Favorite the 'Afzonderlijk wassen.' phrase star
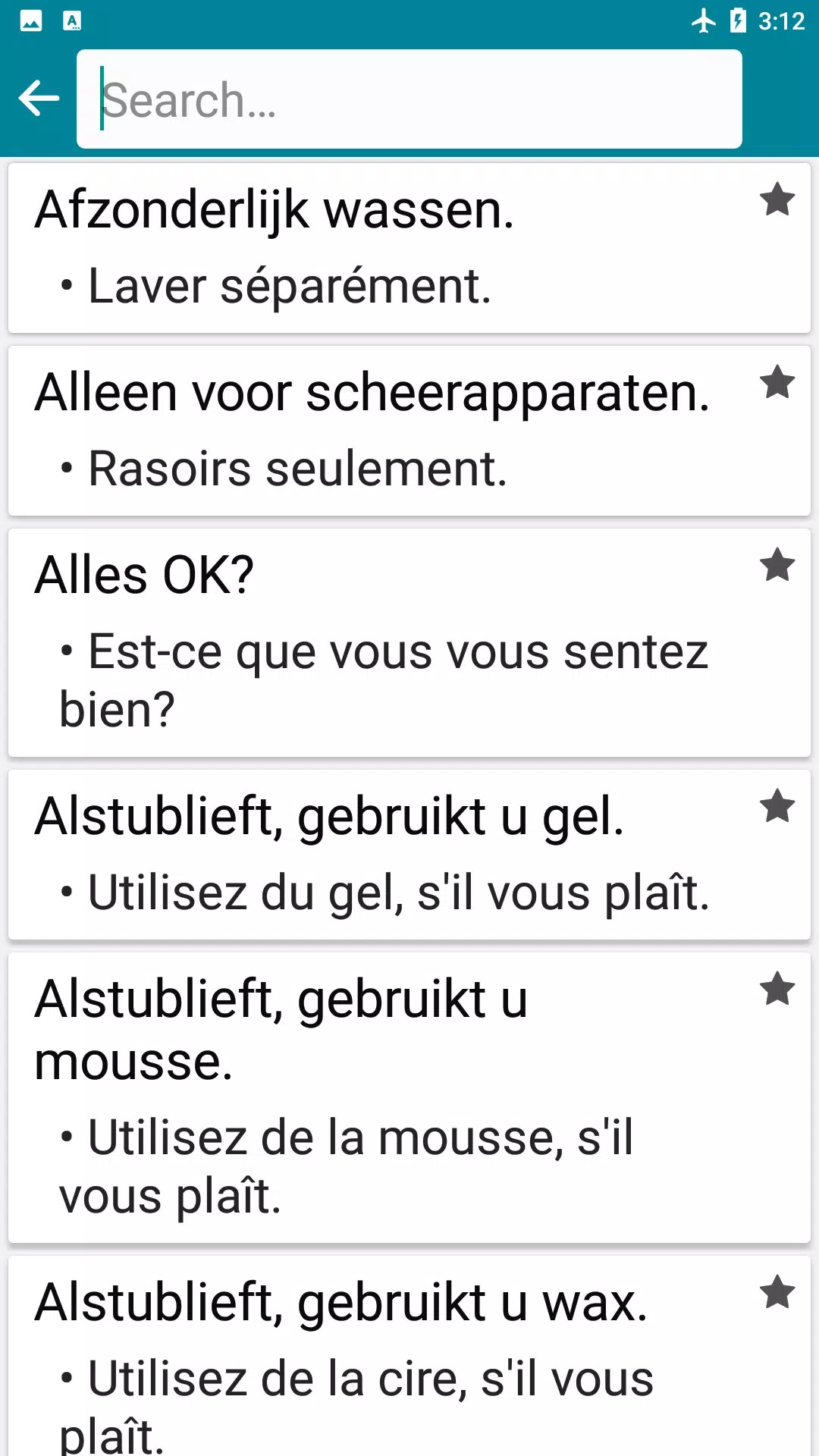This screenshot has height=1456, width=819. click(x=777, y=200)
